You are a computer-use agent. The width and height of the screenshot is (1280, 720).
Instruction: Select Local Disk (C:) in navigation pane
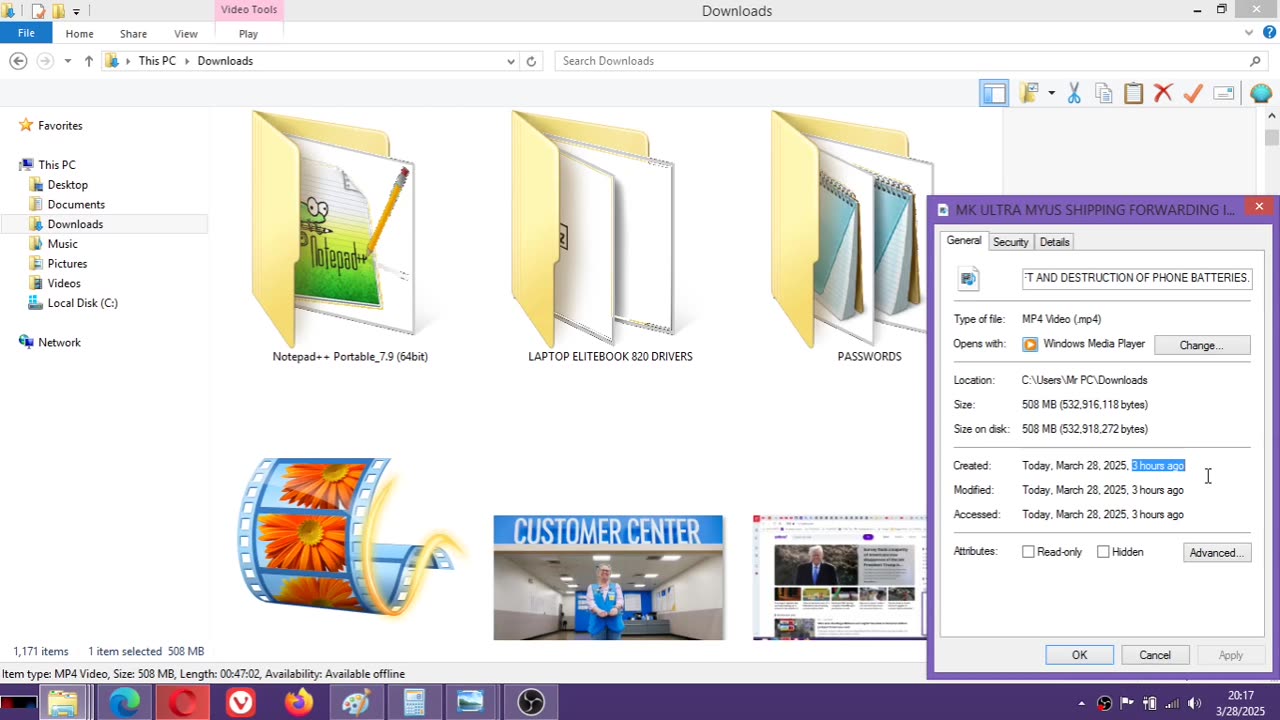coord(82,303)
